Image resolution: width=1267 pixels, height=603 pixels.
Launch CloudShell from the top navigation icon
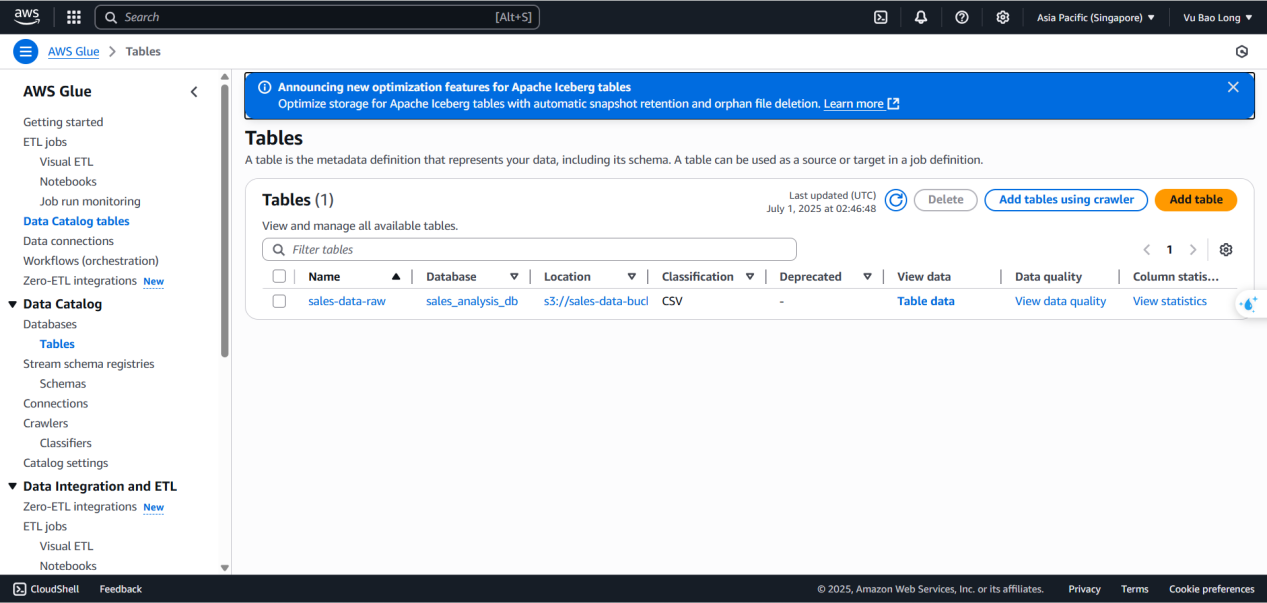coord(881,17)
